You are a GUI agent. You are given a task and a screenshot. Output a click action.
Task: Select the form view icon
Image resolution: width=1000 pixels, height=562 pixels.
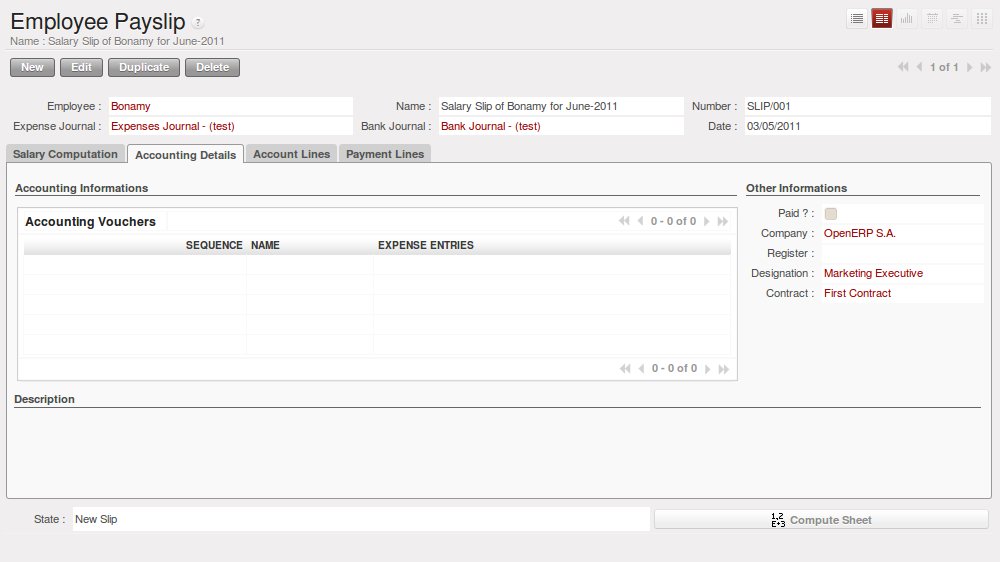[x=882, y=18]
